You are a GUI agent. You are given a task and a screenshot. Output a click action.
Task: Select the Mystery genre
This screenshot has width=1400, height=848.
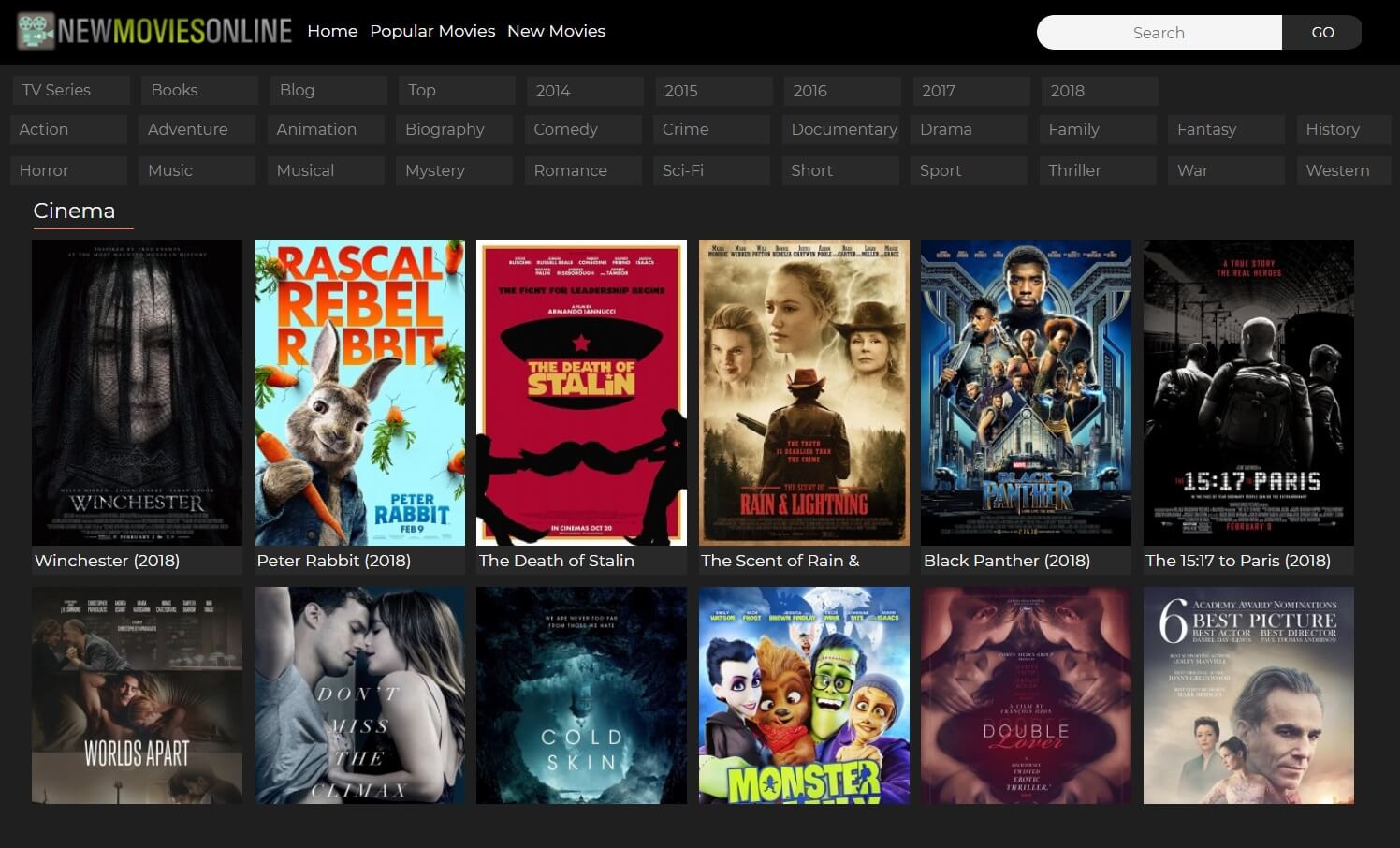(x=454, y=170)
